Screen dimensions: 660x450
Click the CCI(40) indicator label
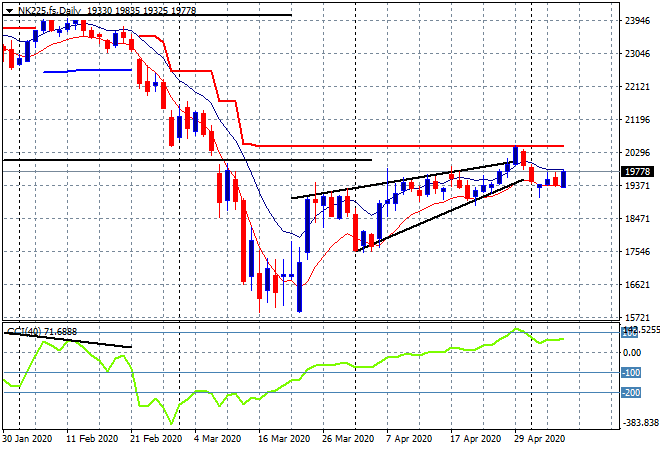[42, 331]
